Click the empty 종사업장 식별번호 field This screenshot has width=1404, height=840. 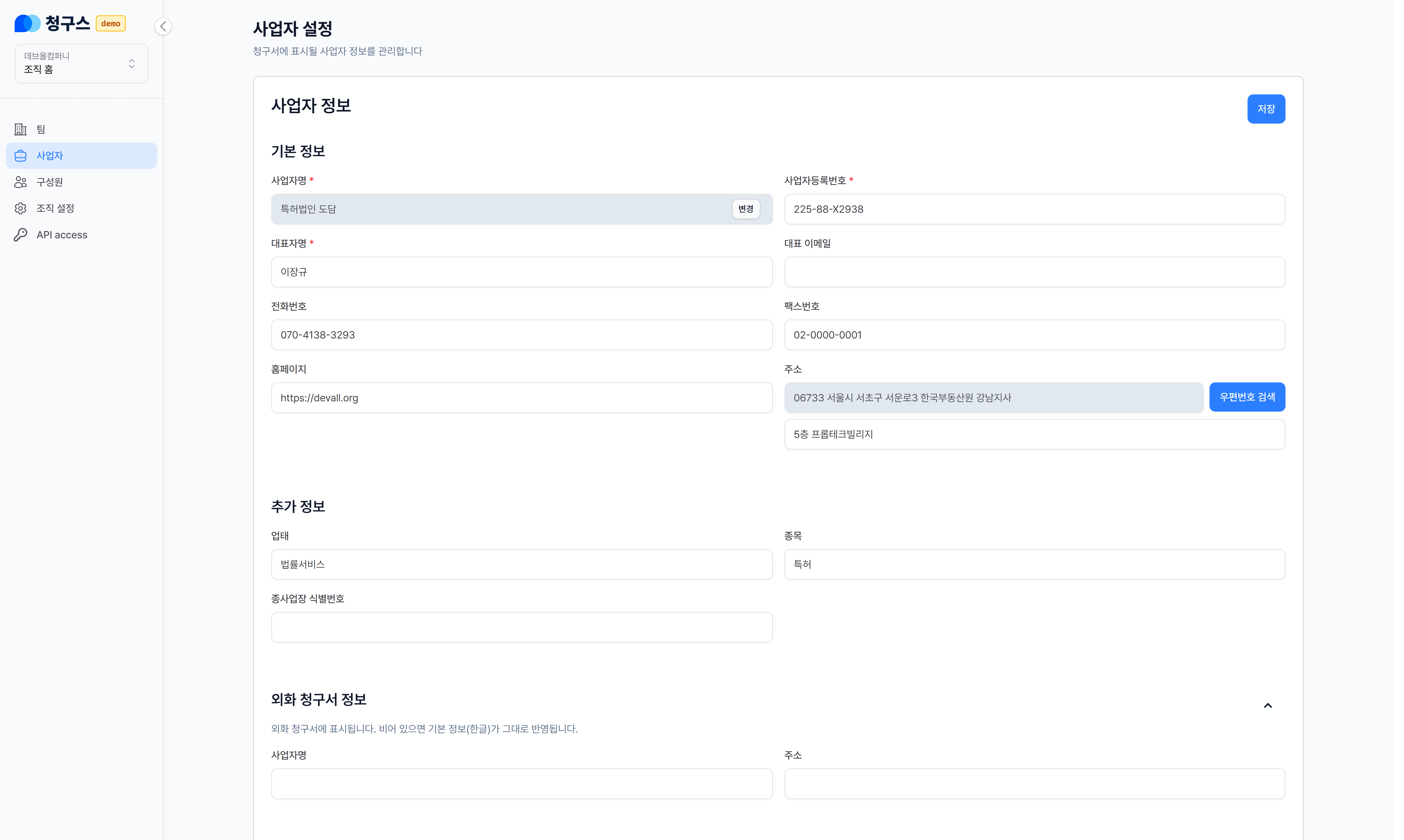point(521,627)
